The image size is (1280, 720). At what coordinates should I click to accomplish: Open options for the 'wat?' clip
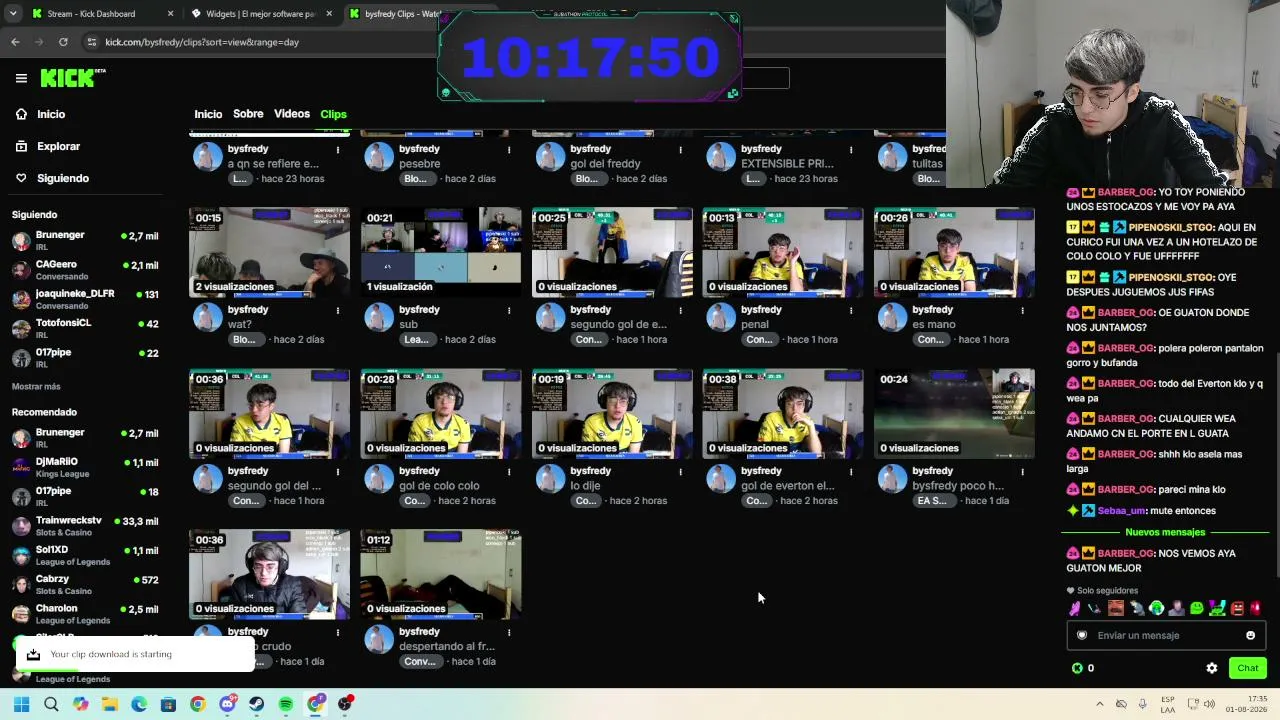(338, 310)
